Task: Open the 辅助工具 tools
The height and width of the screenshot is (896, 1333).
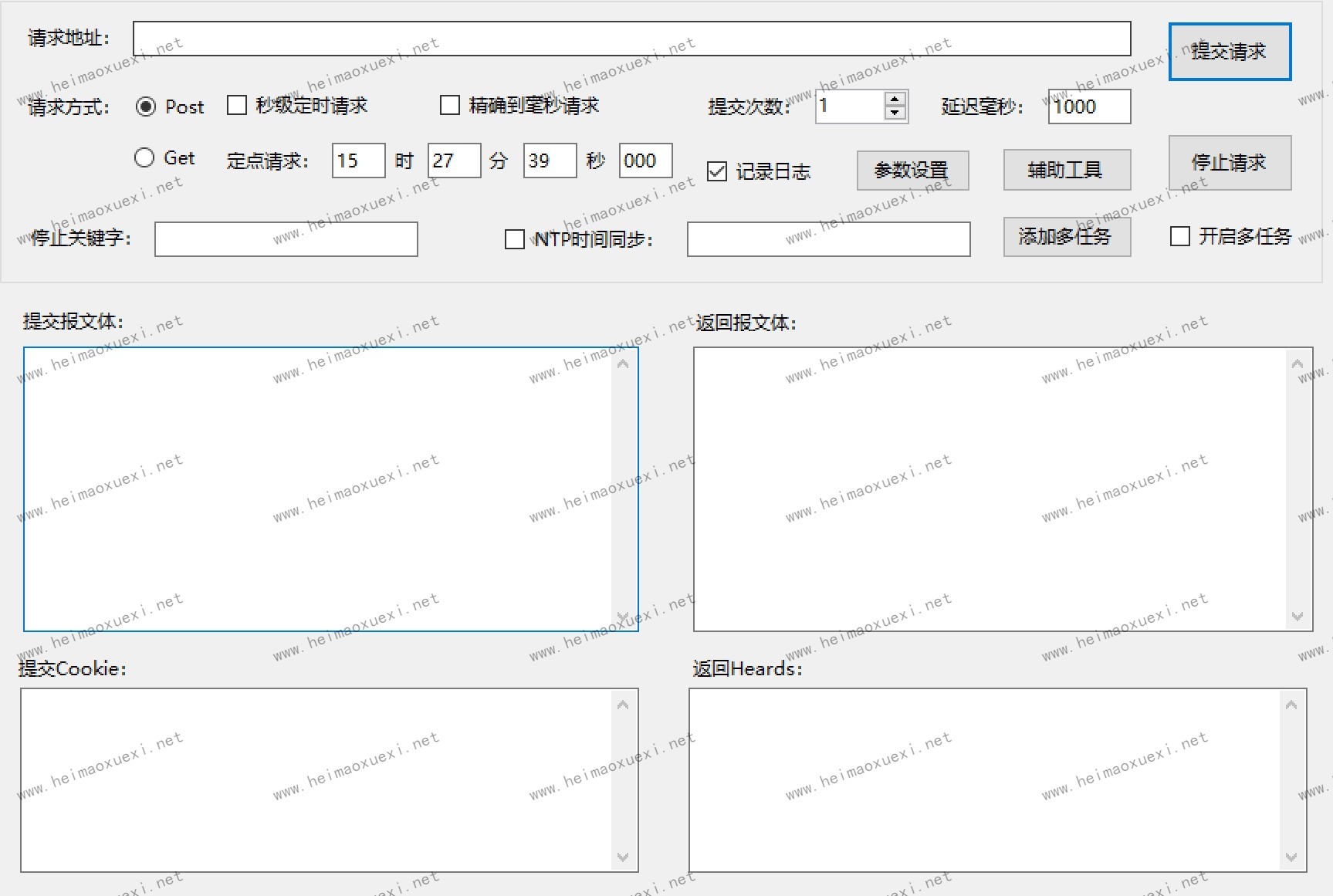Action: pos(1067,171)
